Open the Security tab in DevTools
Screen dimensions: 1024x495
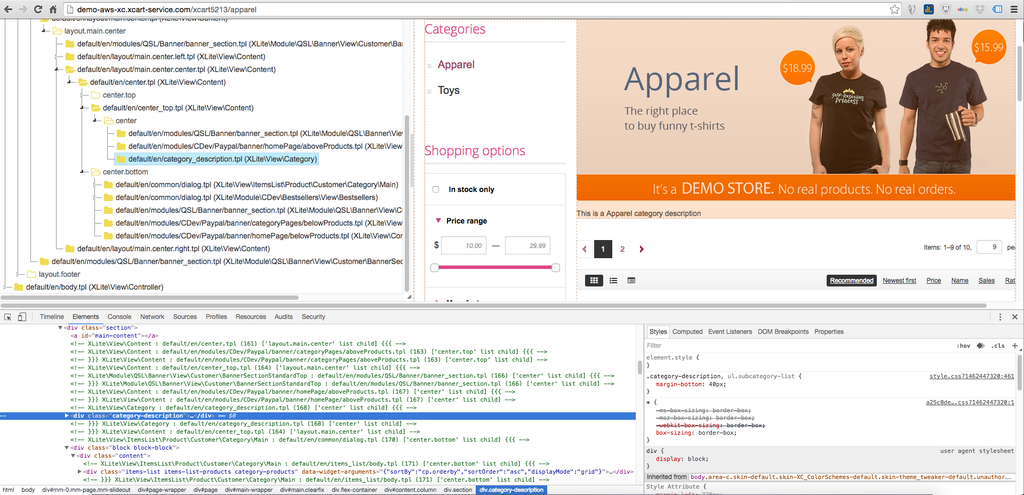pos(313,317)
